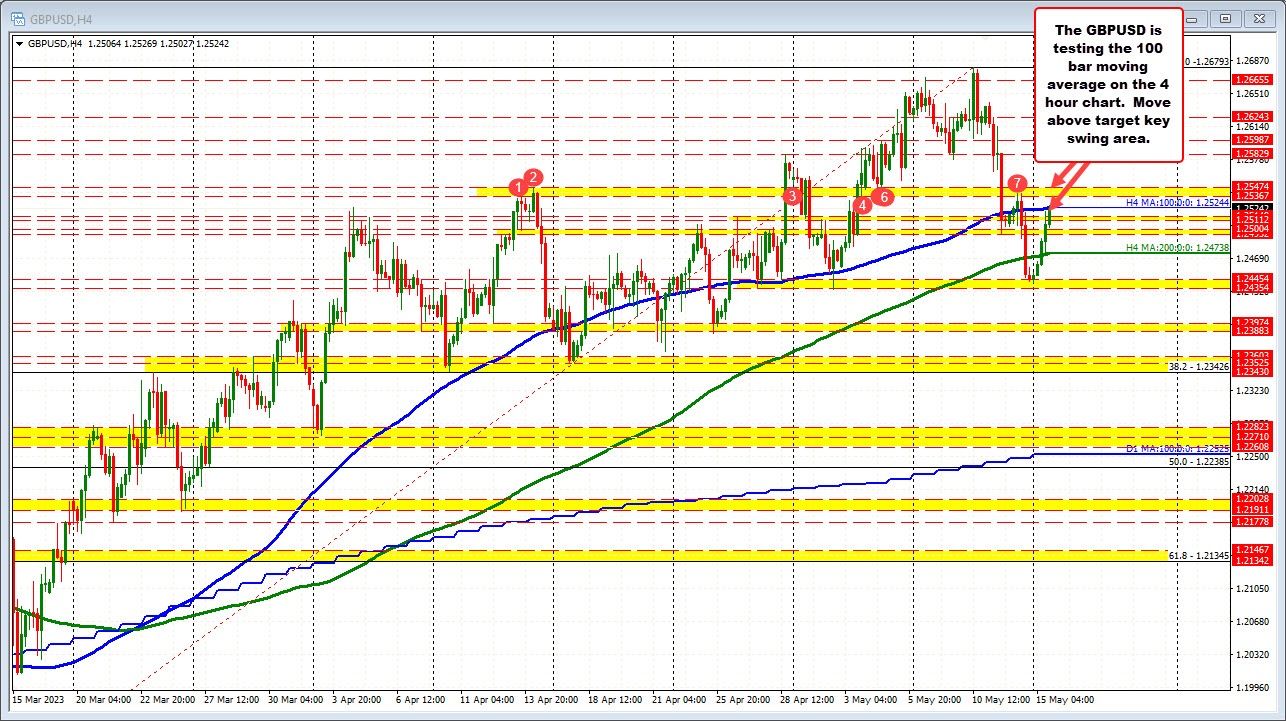The width and height of the screenshot is (1286, 721).
Task: Click the 1.21778 red price label
Action: pos(1252,521)
